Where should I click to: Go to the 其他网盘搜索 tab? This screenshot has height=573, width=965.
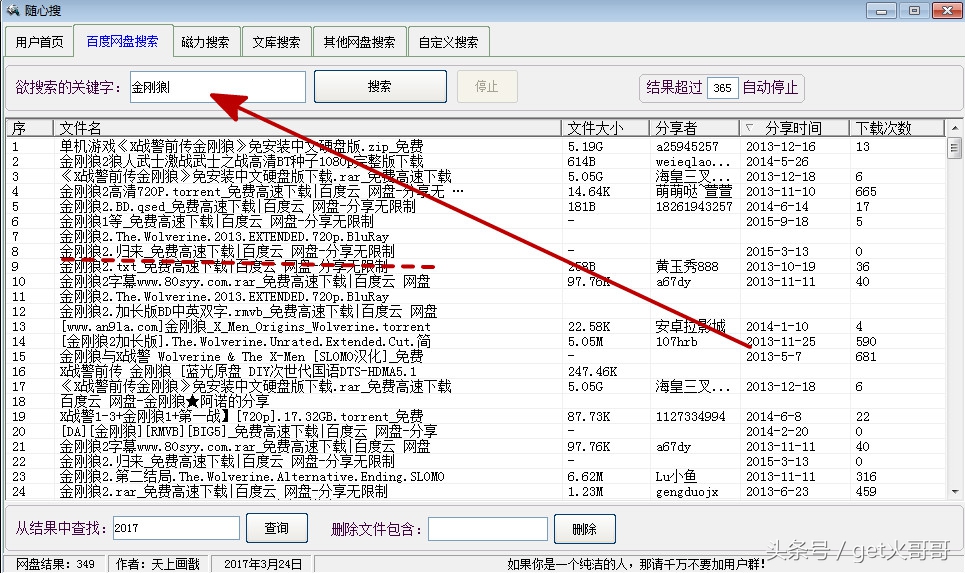coord(359,42)
